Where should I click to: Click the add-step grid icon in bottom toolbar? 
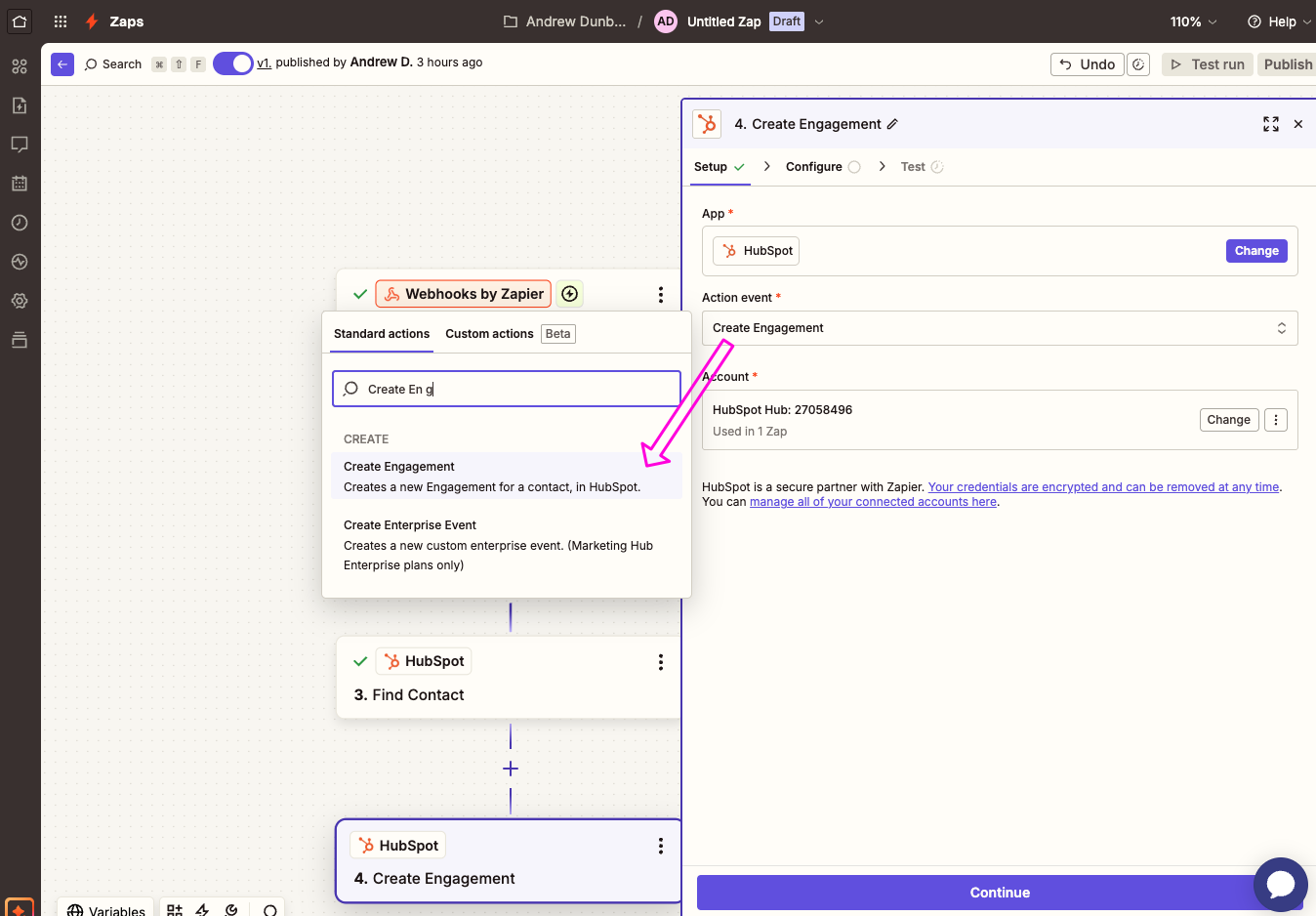[x=175, y=910]
